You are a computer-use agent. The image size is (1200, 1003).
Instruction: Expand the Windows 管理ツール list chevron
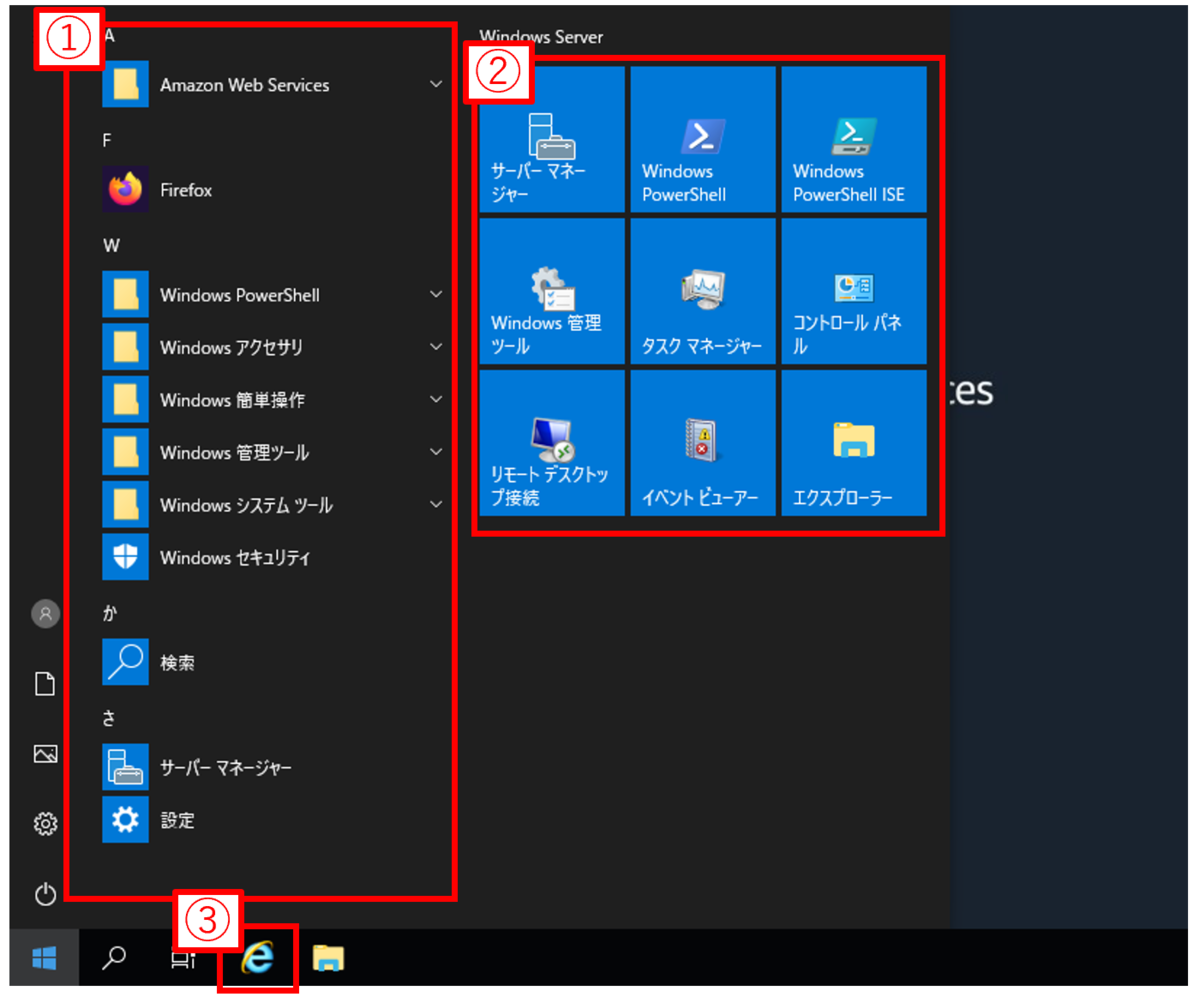(436, 452)
